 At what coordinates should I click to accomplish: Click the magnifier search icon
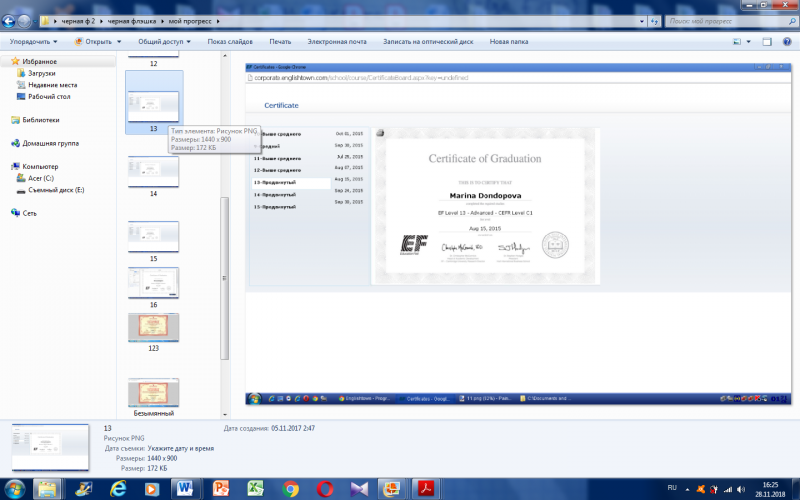click(x=792, y=21)
